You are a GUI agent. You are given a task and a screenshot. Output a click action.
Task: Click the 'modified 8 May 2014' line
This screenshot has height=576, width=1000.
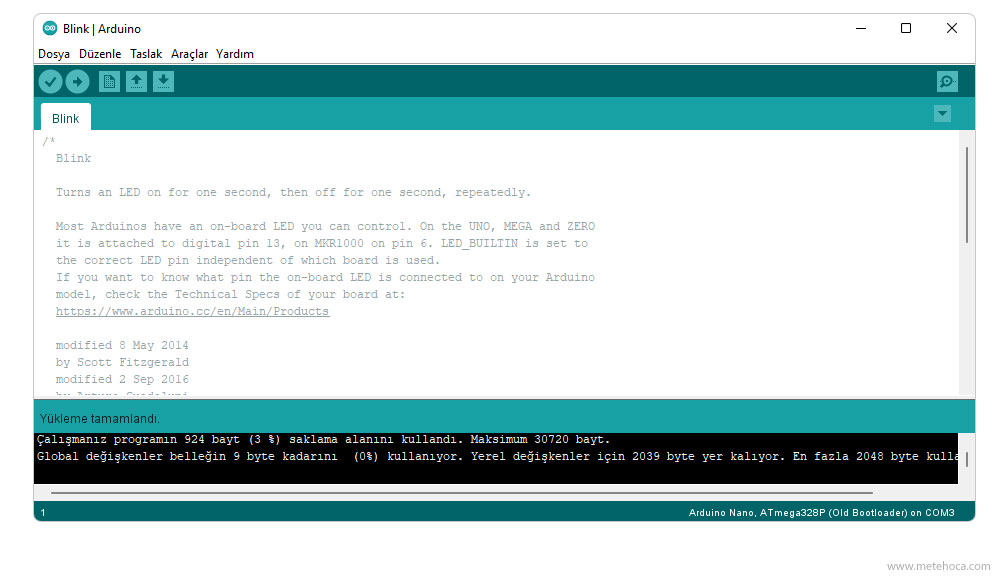tap(122, 345)
